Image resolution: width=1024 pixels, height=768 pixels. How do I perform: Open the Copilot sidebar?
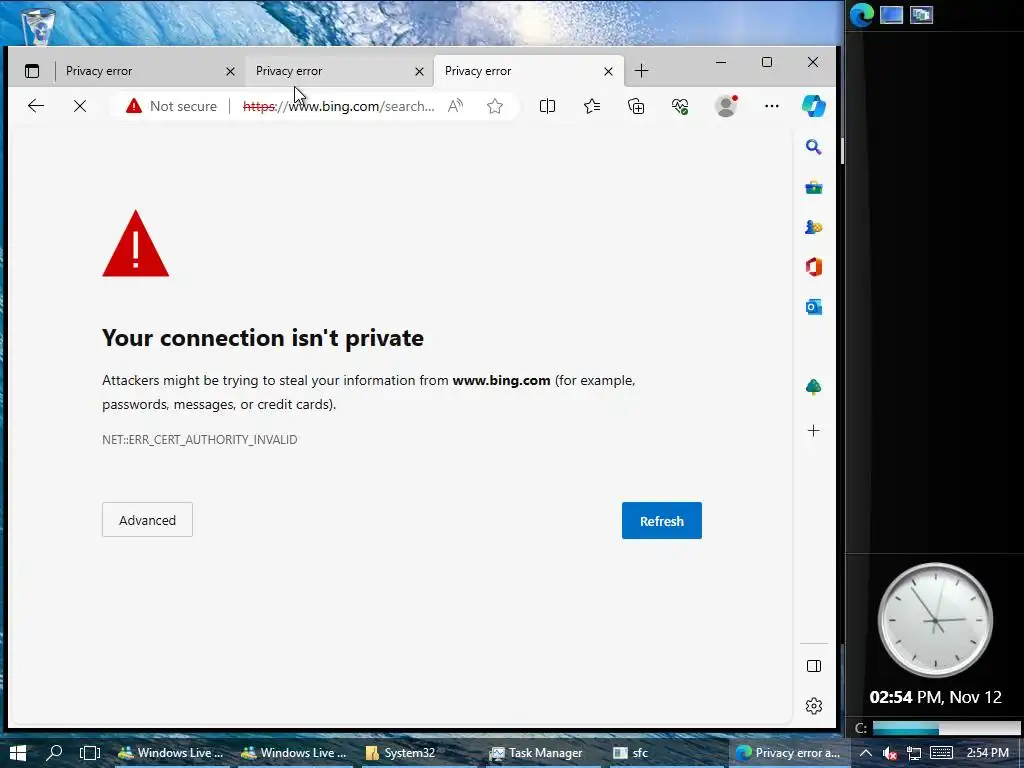click(814, 106)
